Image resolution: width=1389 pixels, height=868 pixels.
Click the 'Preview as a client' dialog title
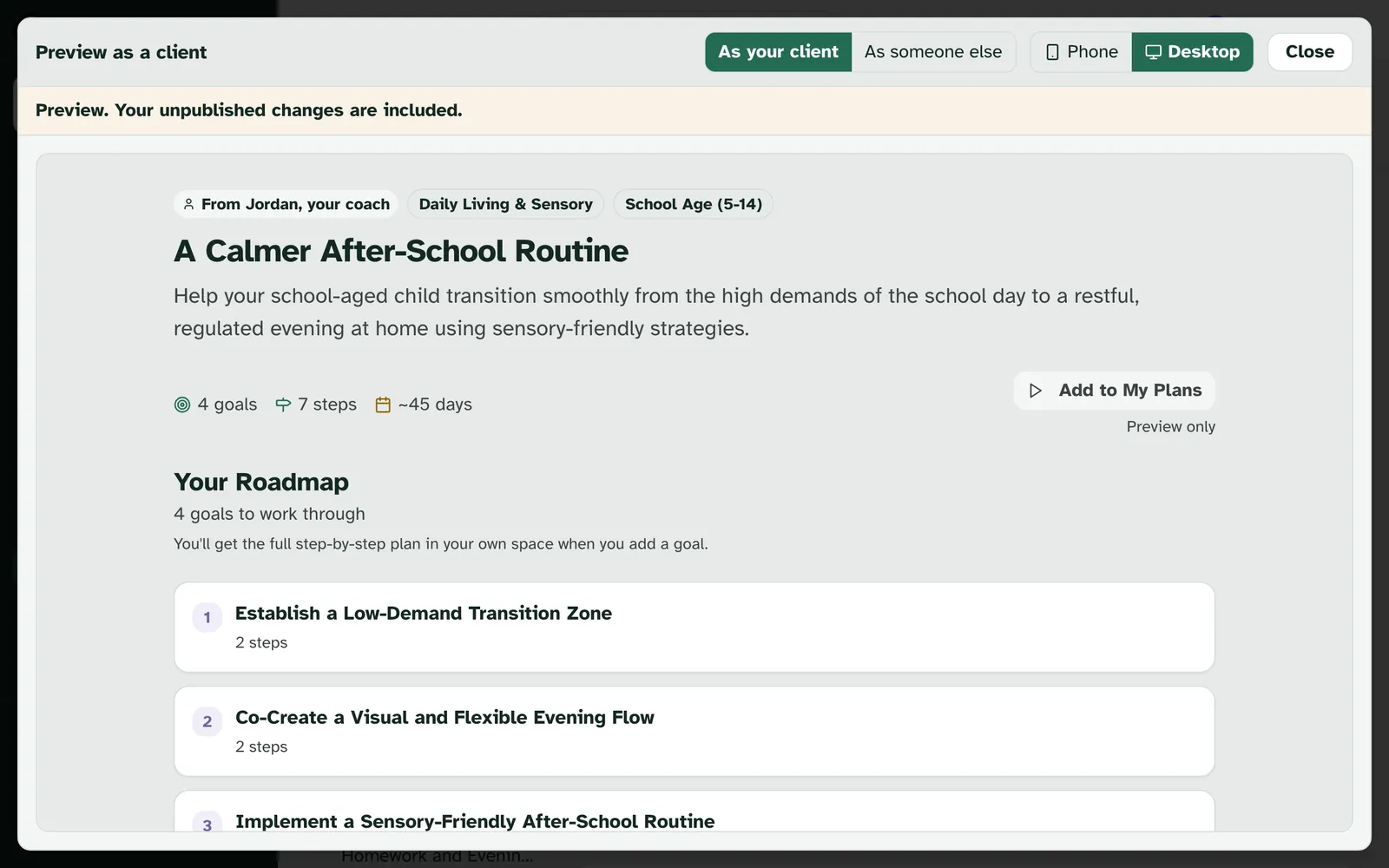click(x=121, y=52)
